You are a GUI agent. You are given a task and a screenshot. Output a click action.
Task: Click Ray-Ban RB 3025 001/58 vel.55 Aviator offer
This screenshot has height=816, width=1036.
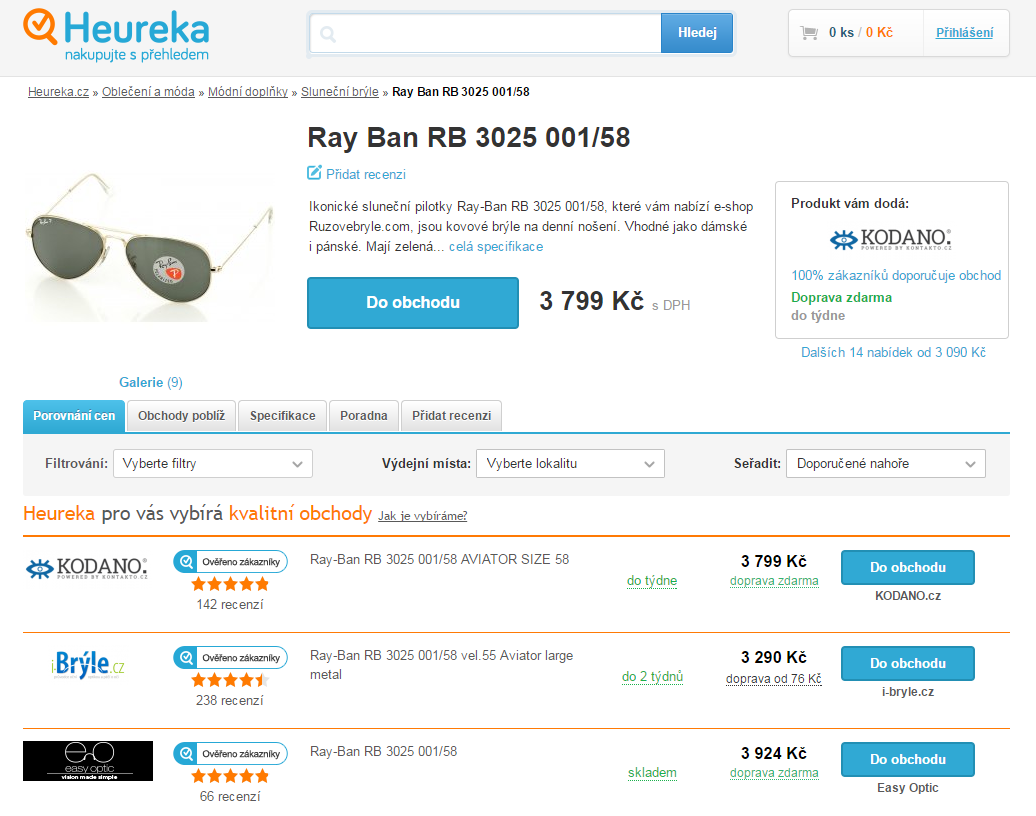coord(441,665)
